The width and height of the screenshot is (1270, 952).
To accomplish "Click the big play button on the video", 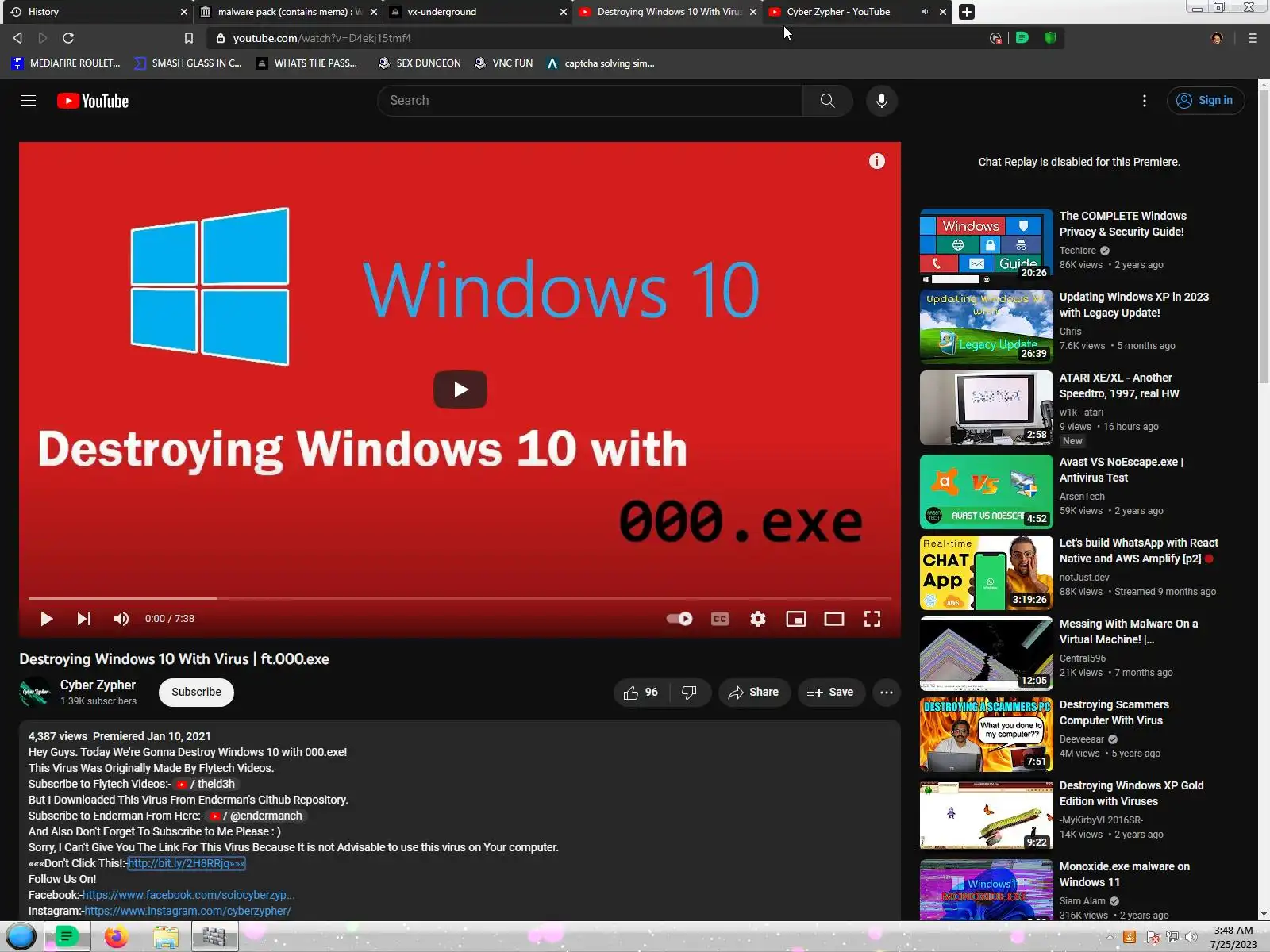I will 460,390.
